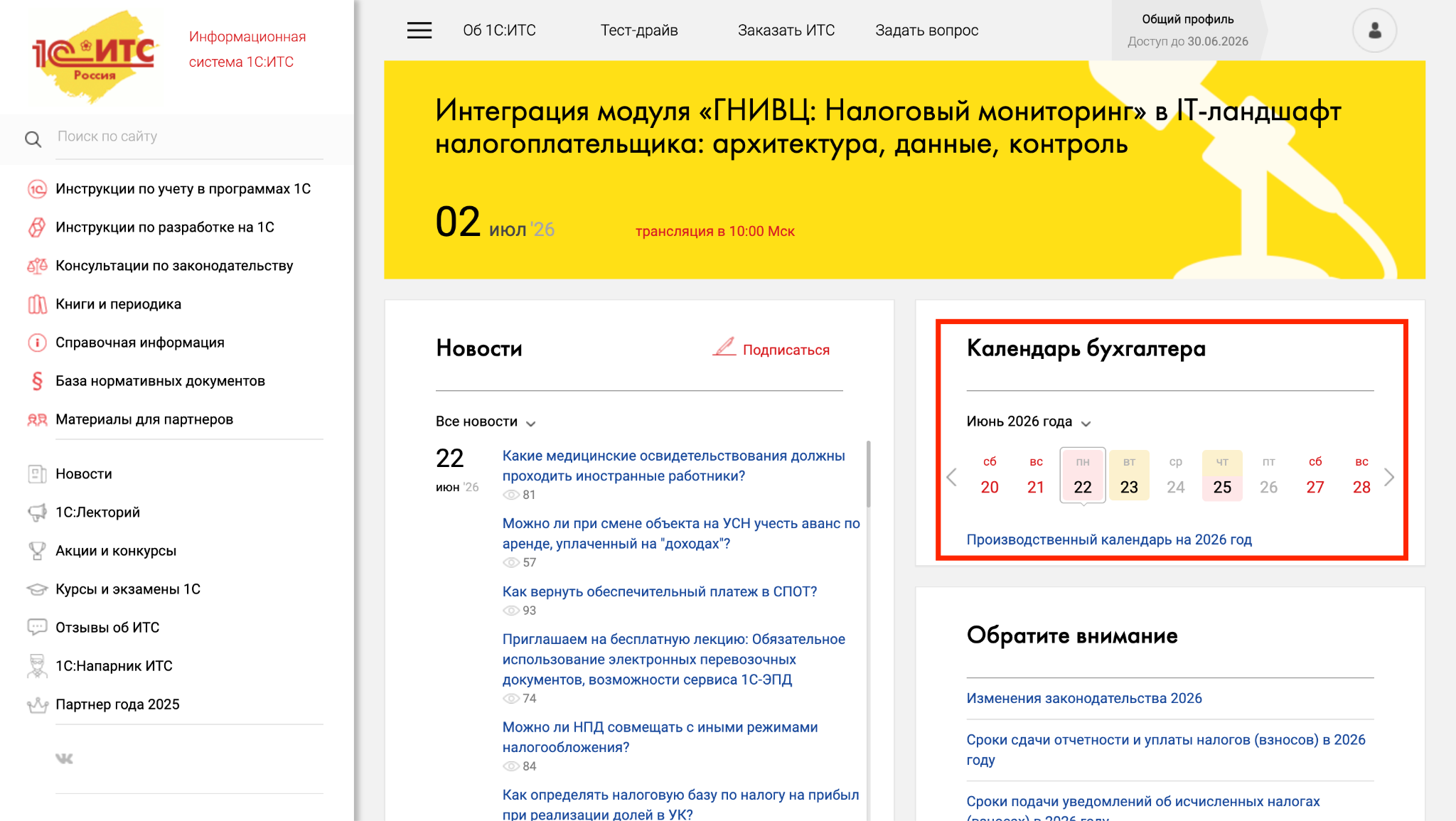This screenshot has width=1456, height=821.
Task: Open Сроки сдачи отчетности и уплаты налогов
Action: pyautogui.click(x=1166, y=749)
